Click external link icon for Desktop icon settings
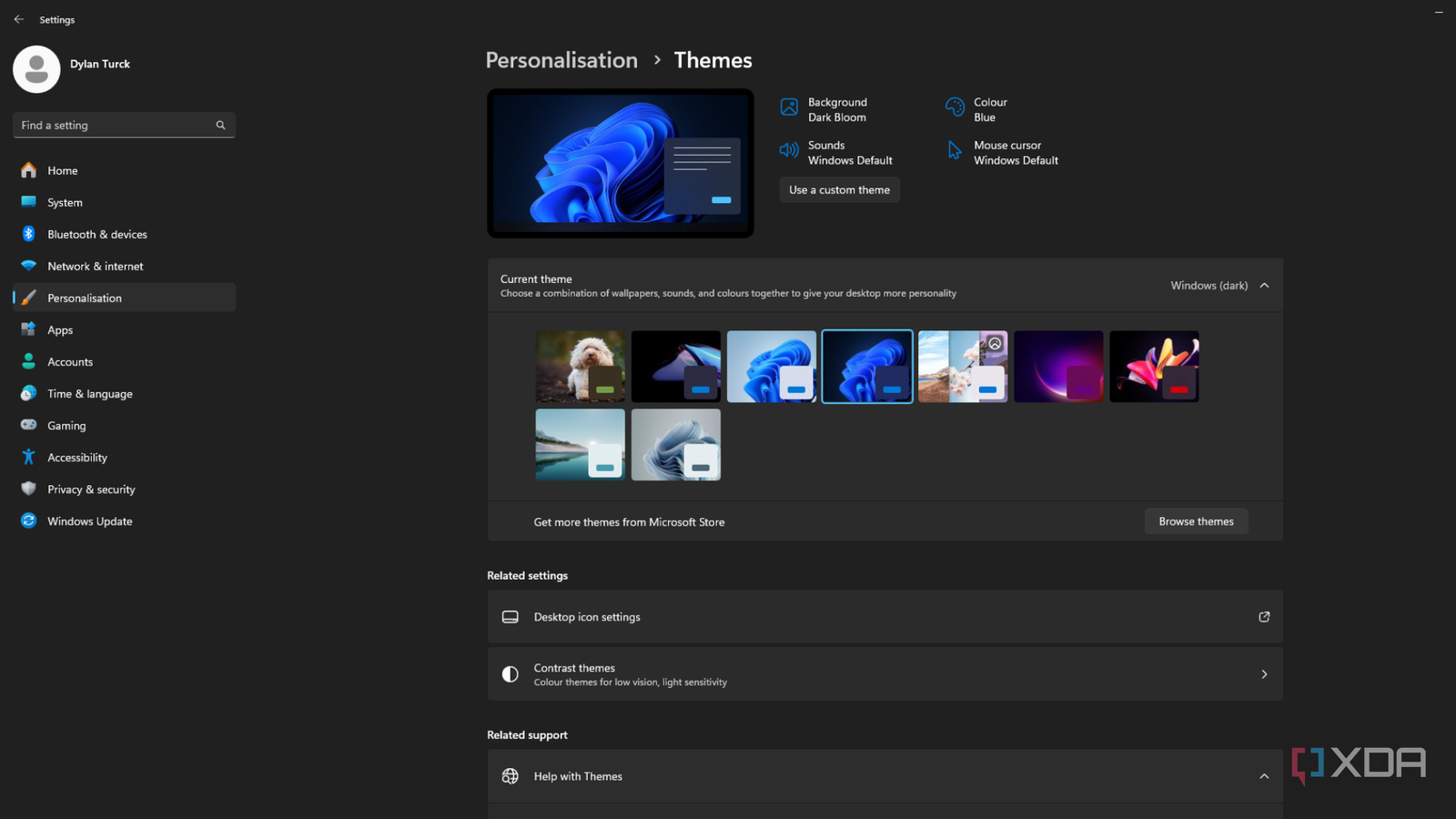The image size is (1456, 819). 1264,617
